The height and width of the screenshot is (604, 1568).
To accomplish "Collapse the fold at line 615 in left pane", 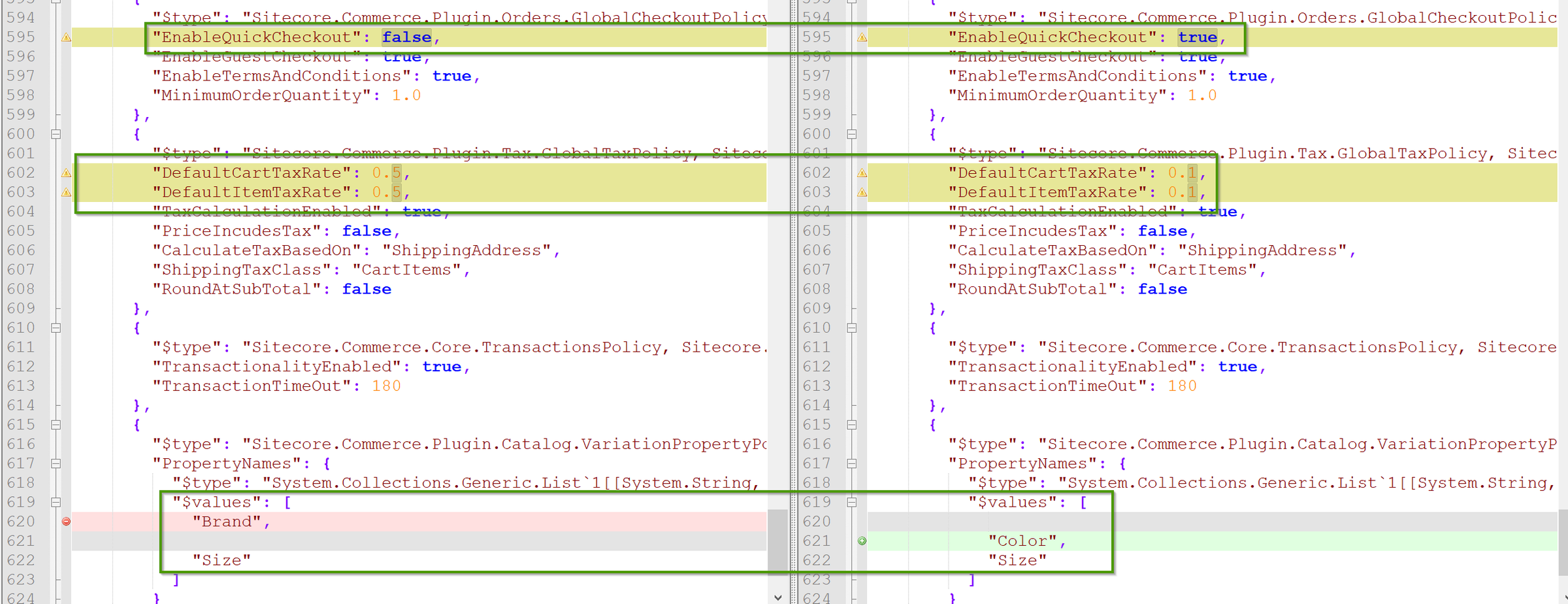I will click(x=56, y=425).
